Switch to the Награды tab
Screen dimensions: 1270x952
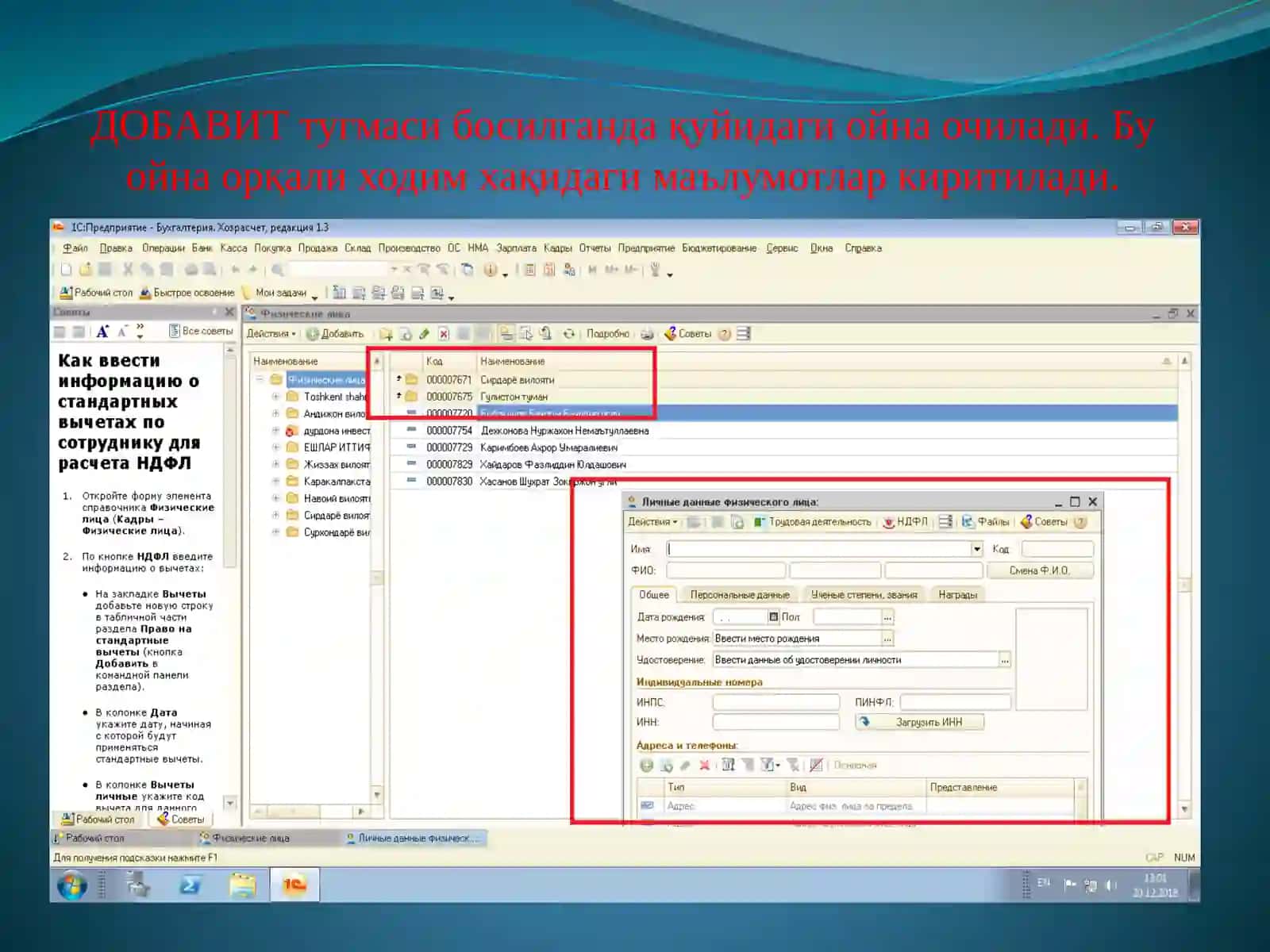[958, 595]
